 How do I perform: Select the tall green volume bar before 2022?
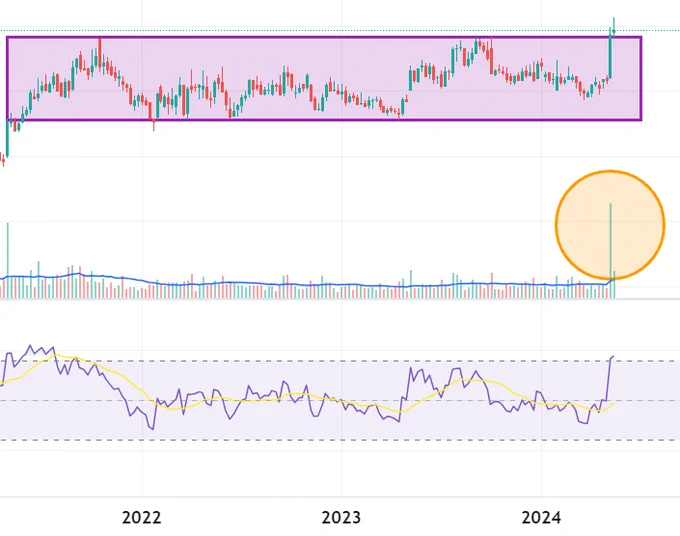8,260
